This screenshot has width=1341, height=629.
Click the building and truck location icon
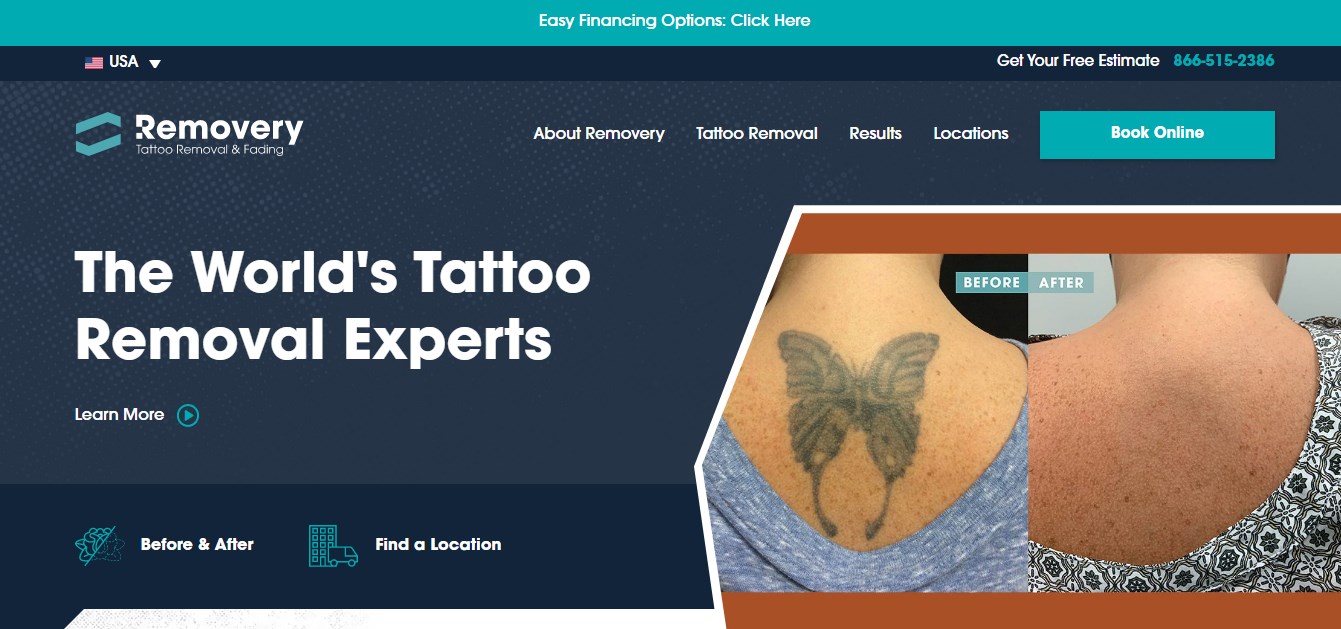(333, 546)
